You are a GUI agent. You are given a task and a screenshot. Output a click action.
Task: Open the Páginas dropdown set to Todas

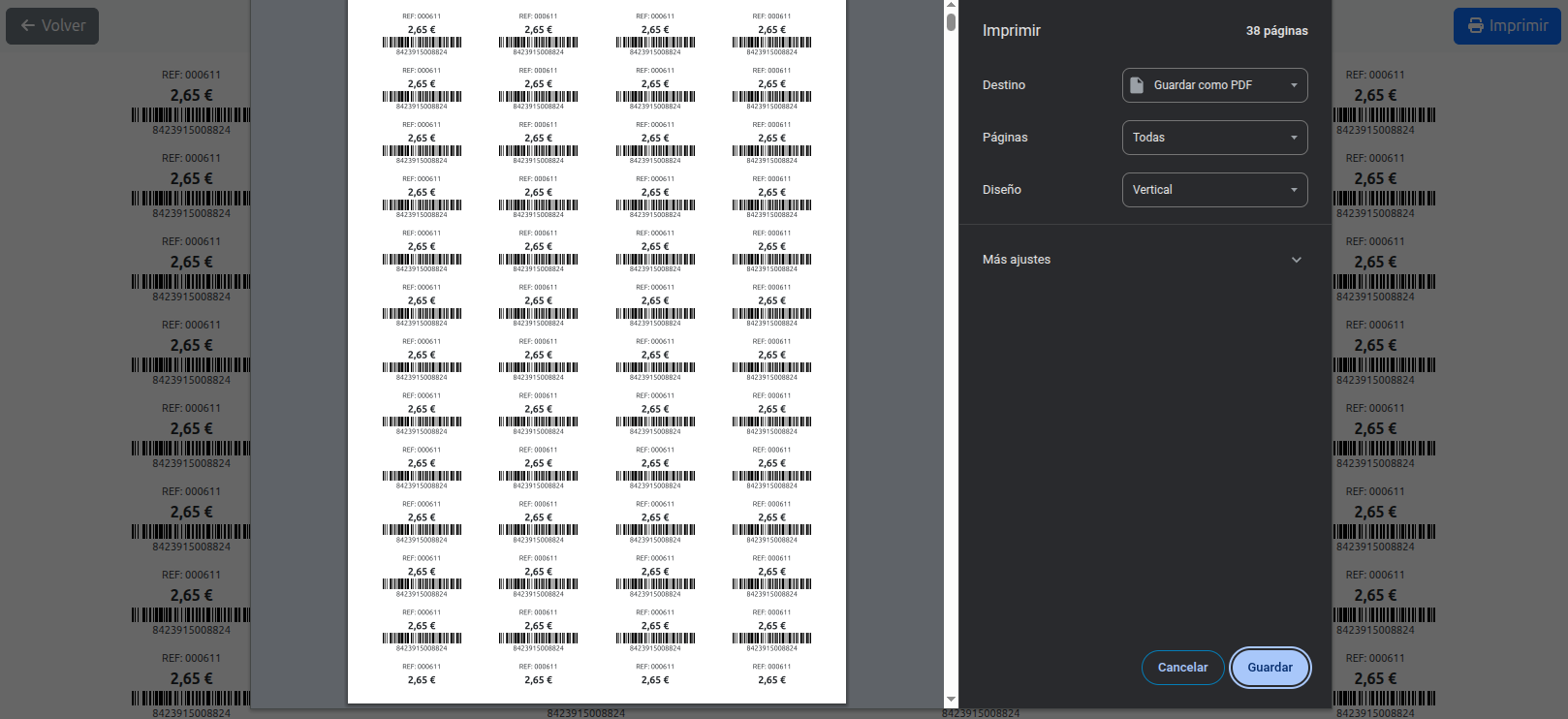coord(1214,138)
